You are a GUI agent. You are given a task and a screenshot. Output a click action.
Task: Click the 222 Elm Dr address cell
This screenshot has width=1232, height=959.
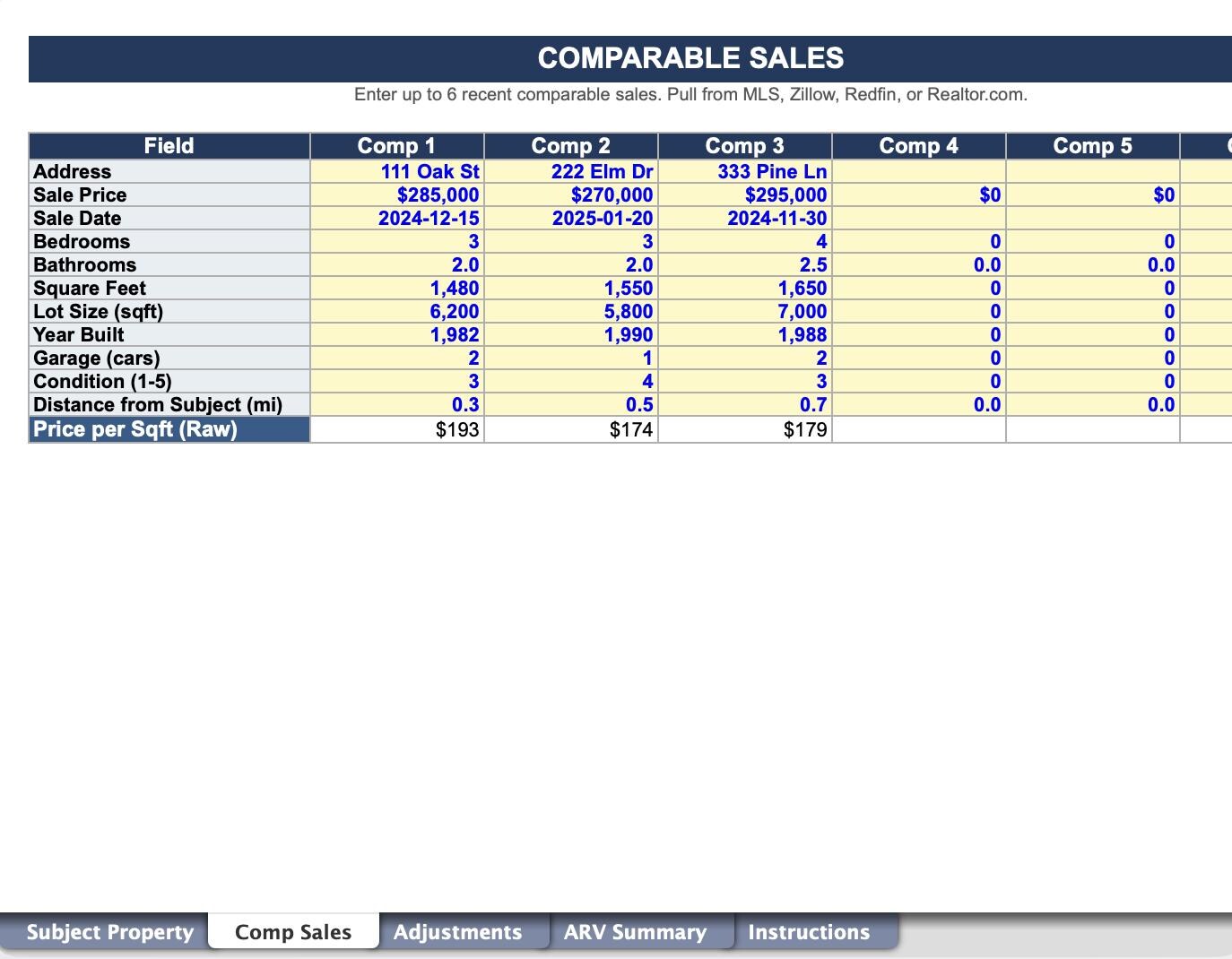[x=571, y=171]
